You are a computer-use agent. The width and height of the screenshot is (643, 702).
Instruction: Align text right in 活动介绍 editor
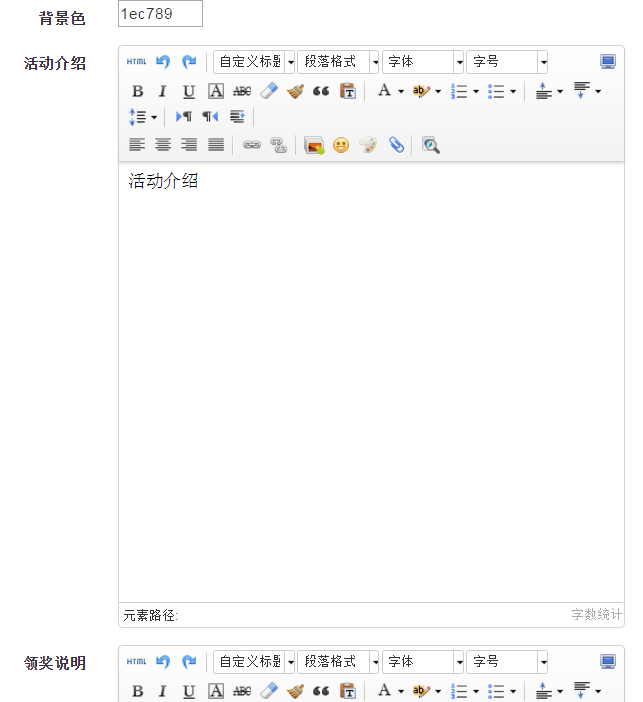189,145
